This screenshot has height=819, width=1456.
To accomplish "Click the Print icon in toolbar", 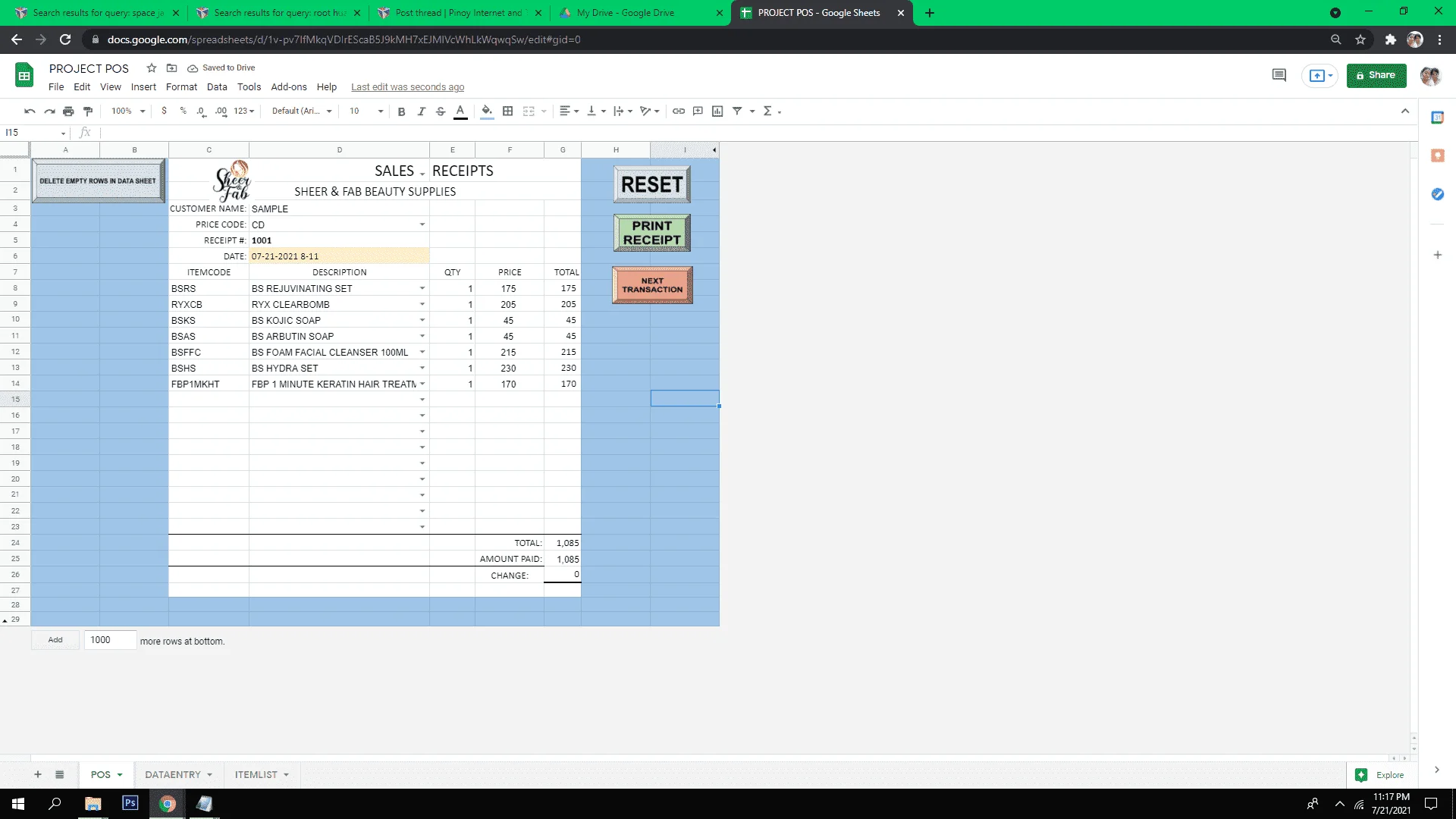I will (68, 111).
